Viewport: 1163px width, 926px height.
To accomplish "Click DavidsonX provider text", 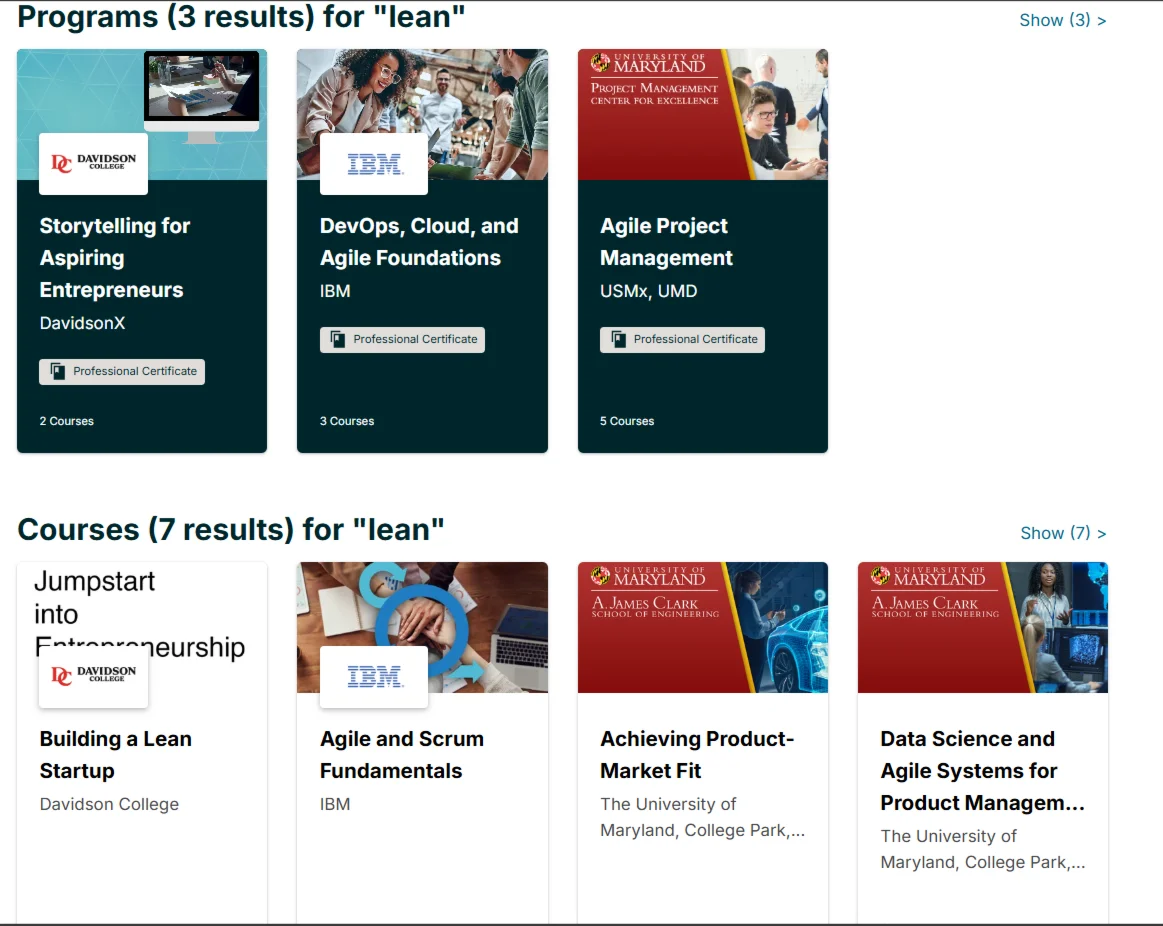I will click(x=82, y=323).
